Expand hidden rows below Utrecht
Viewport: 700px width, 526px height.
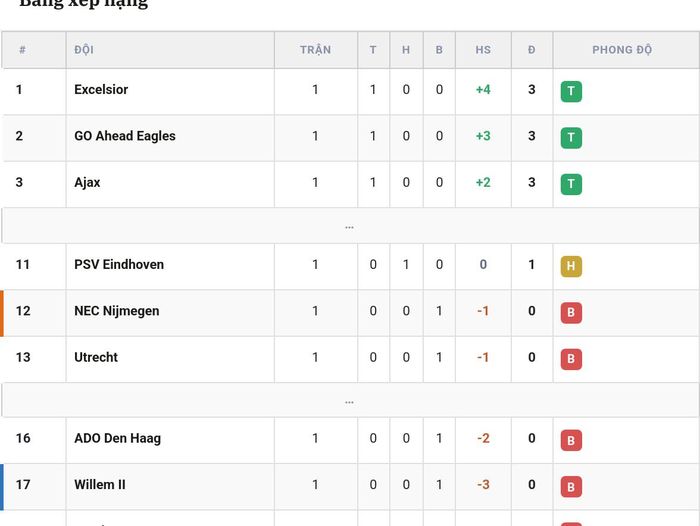point(350,401)
